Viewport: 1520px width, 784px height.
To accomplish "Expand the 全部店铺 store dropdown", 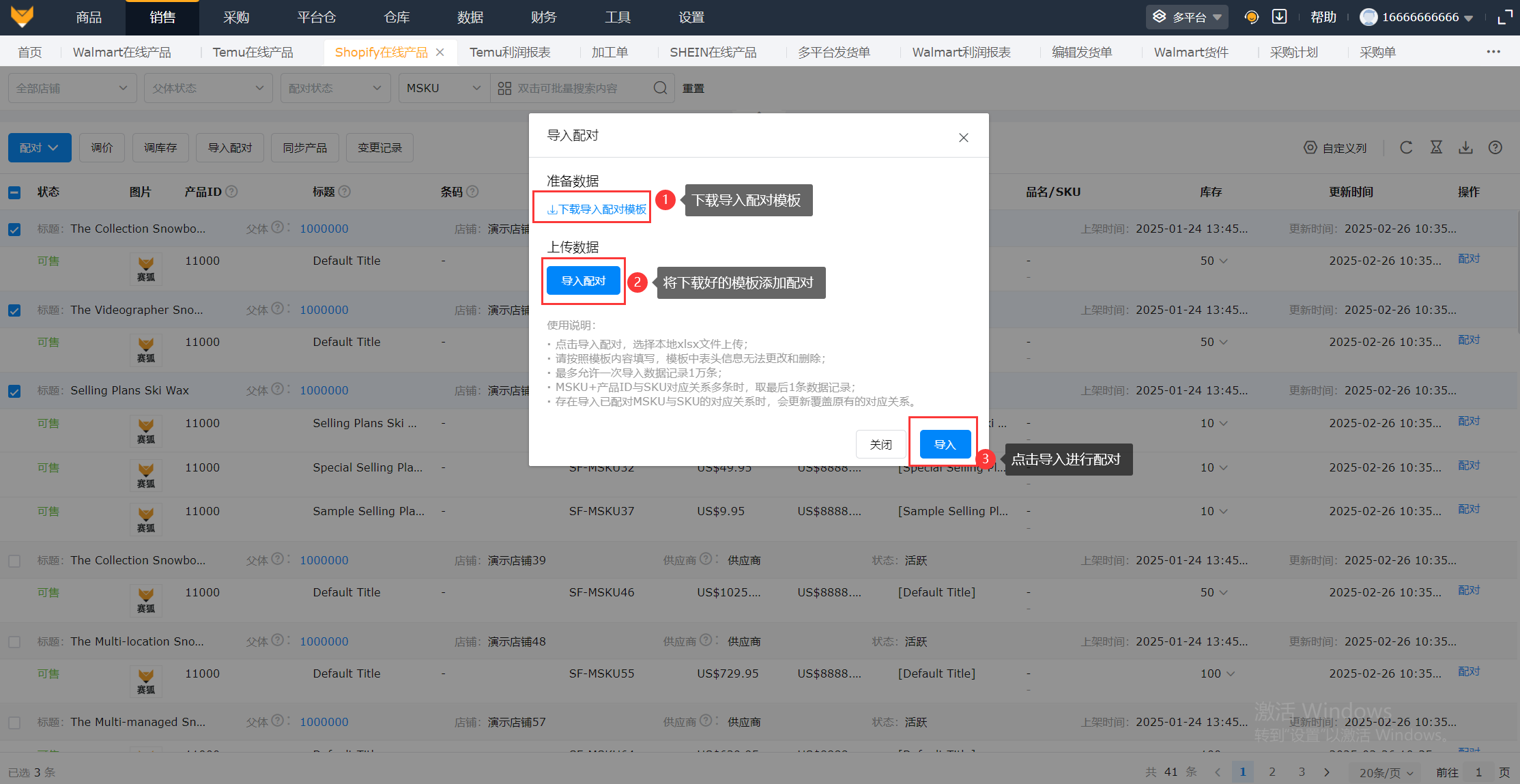I will (x=72, y=88).
